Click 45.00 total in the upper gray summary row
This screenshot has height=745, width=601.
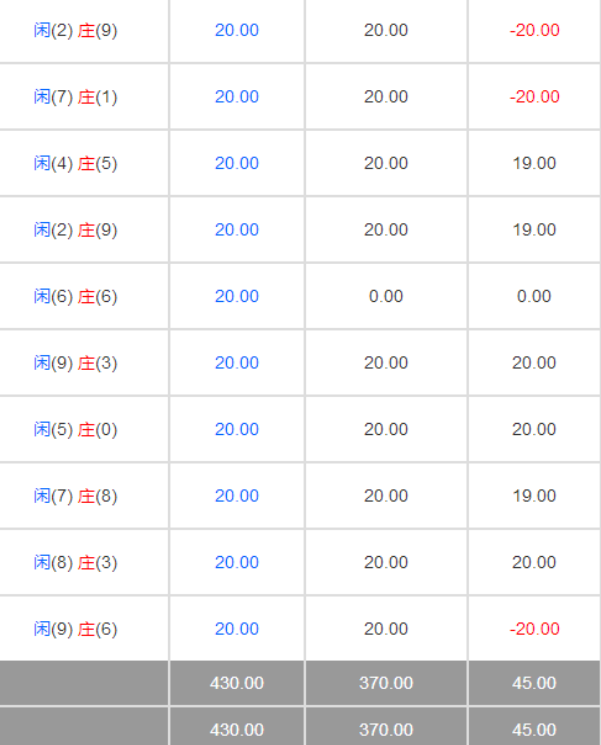[534, 683]
